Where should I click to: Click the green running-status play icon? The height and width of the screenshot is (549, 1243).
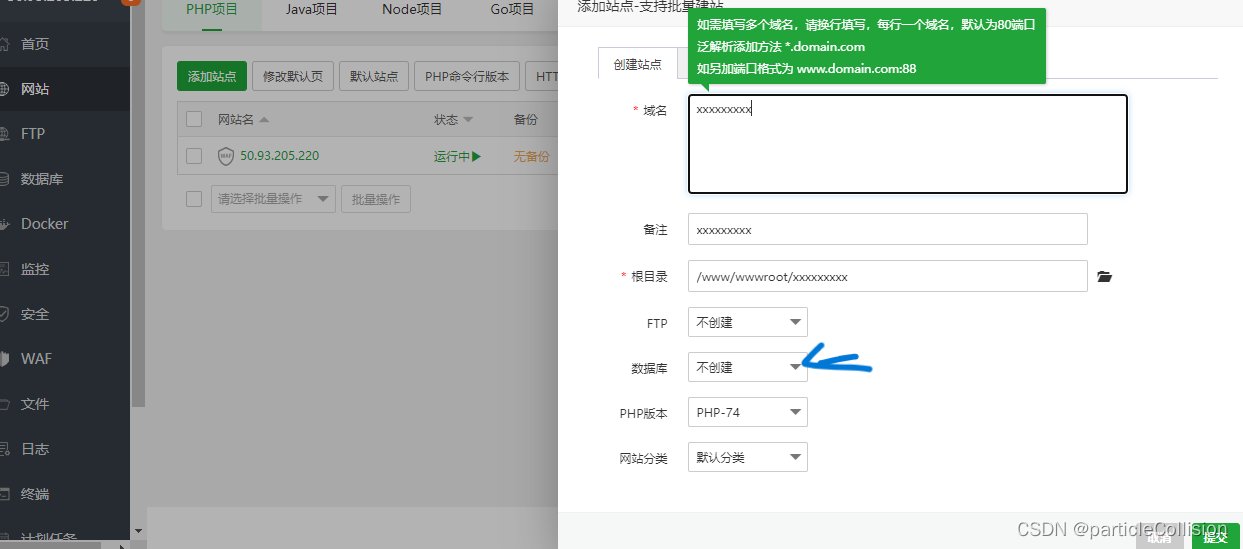[477, 157]
